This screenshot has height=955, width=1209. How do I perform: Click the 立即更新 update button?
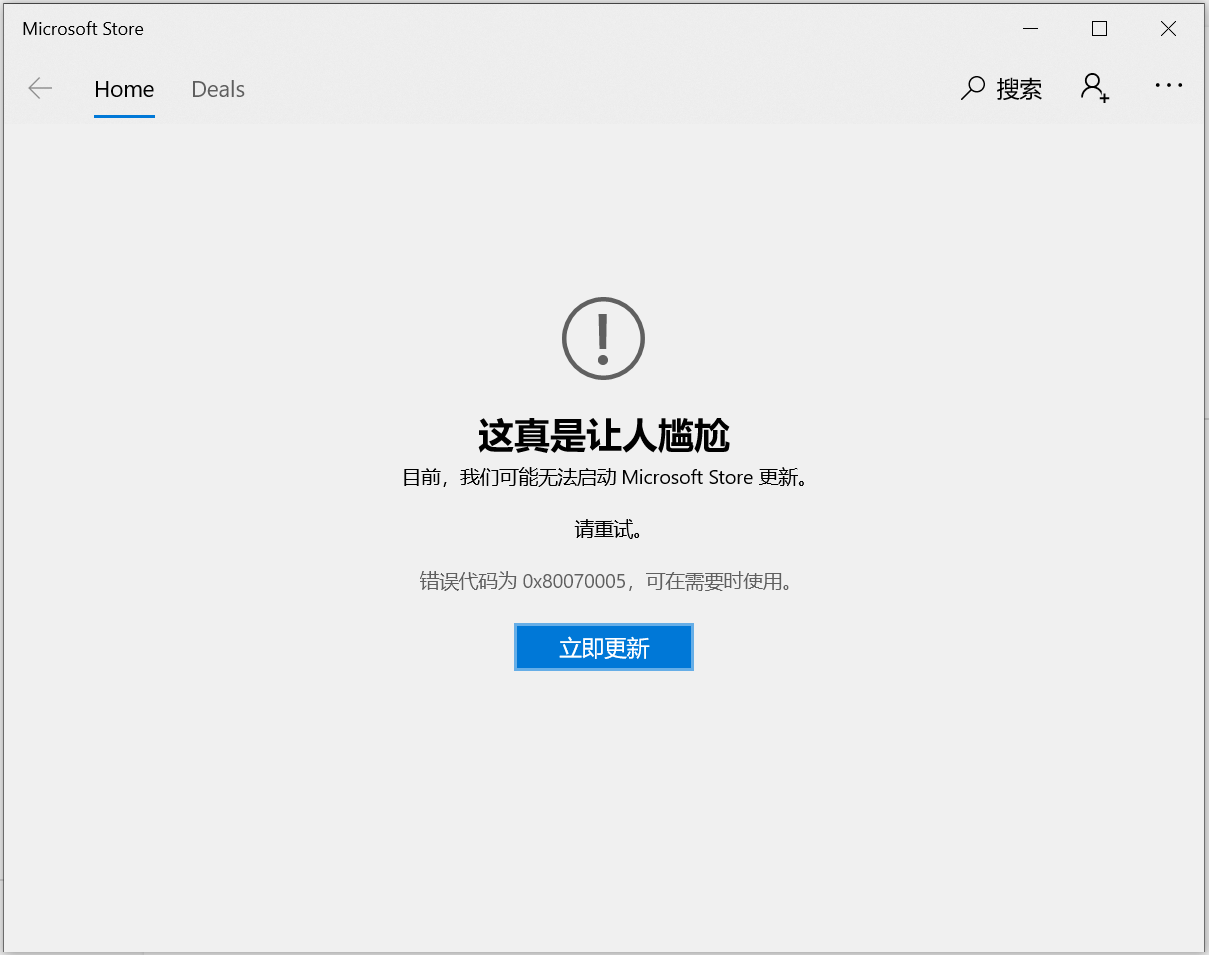pyautogui.click(x=603, y=646)
